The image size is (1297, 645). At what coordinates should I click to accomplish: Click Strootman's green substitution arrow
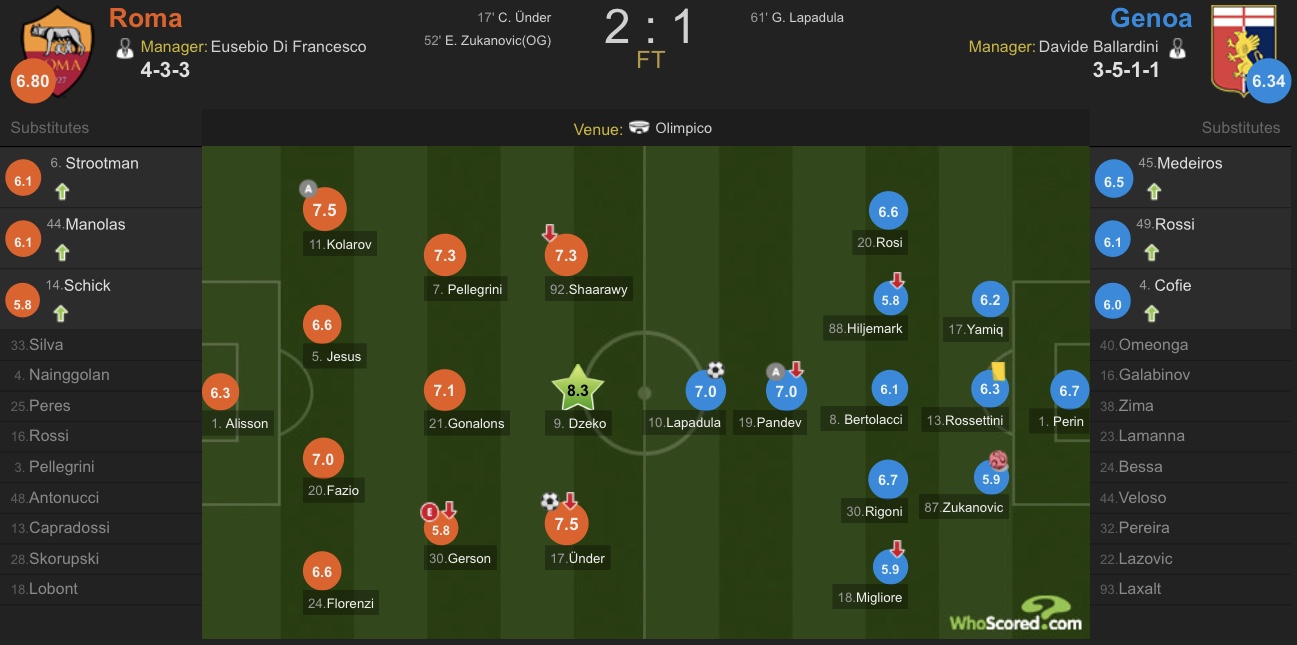62,191
